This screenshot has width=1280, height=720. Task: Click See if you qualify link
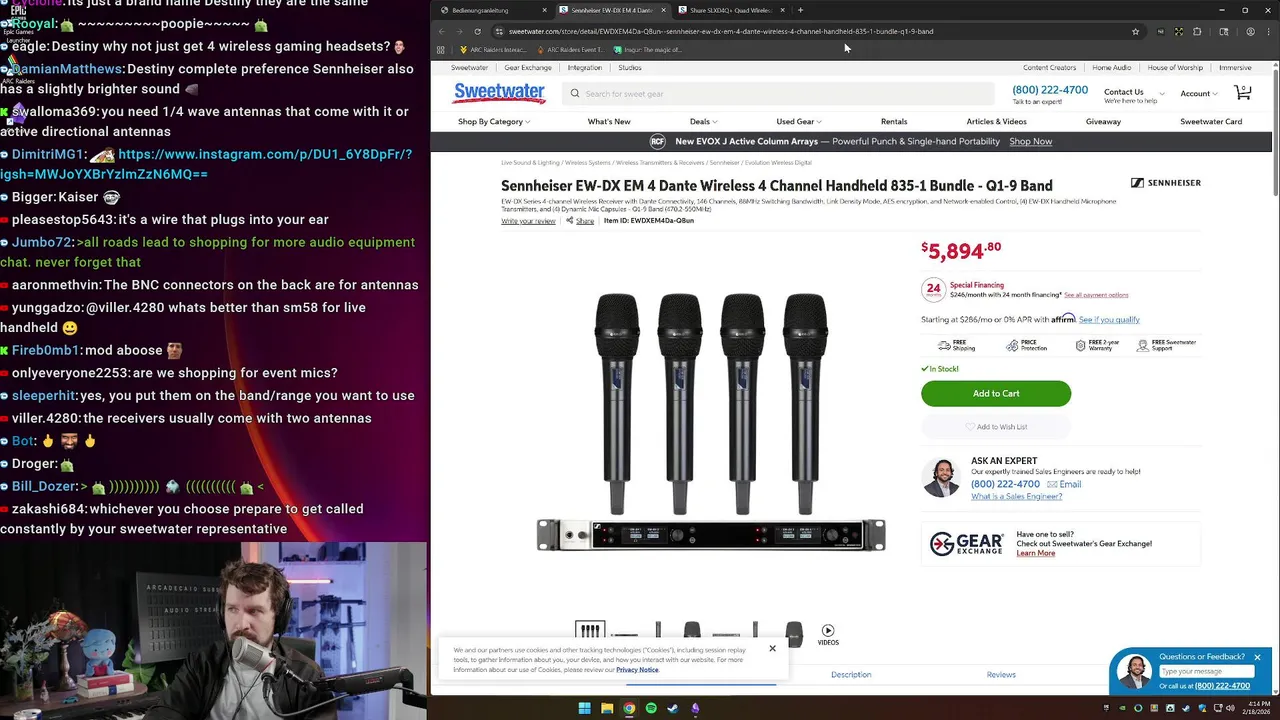click(x=1109, y=320)
